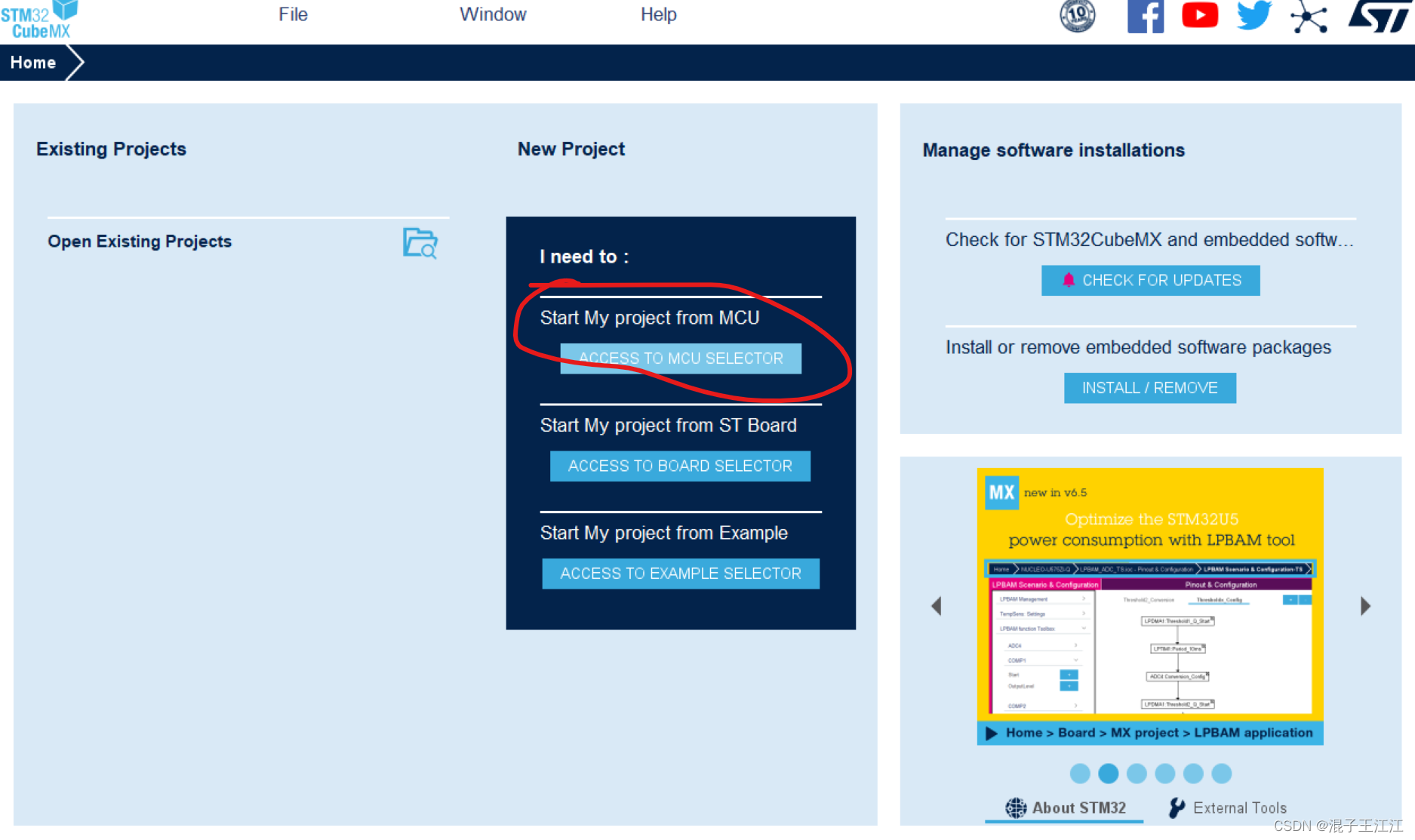Viewport: 1415px width, 840px height.
Task: Click Install or remove embedded software packages text
Action: [1138, 347]
